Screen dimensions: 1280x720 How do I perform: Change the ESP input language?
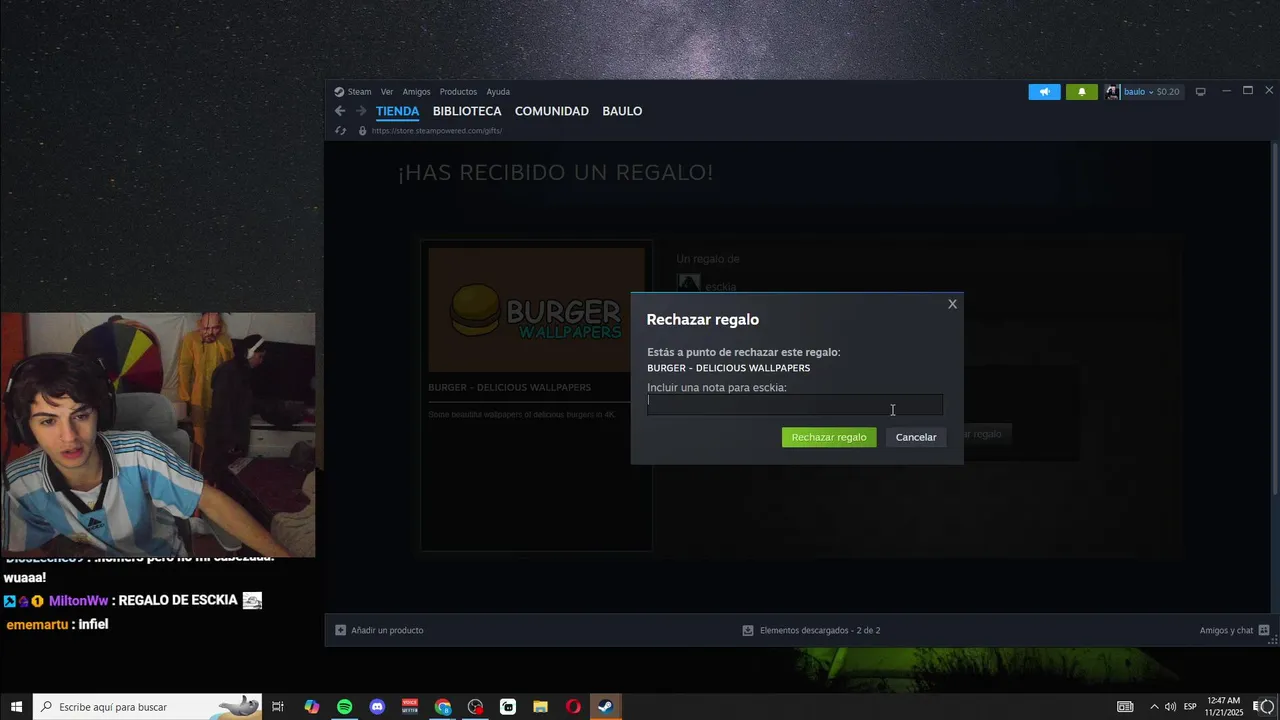click(1190, 707)
